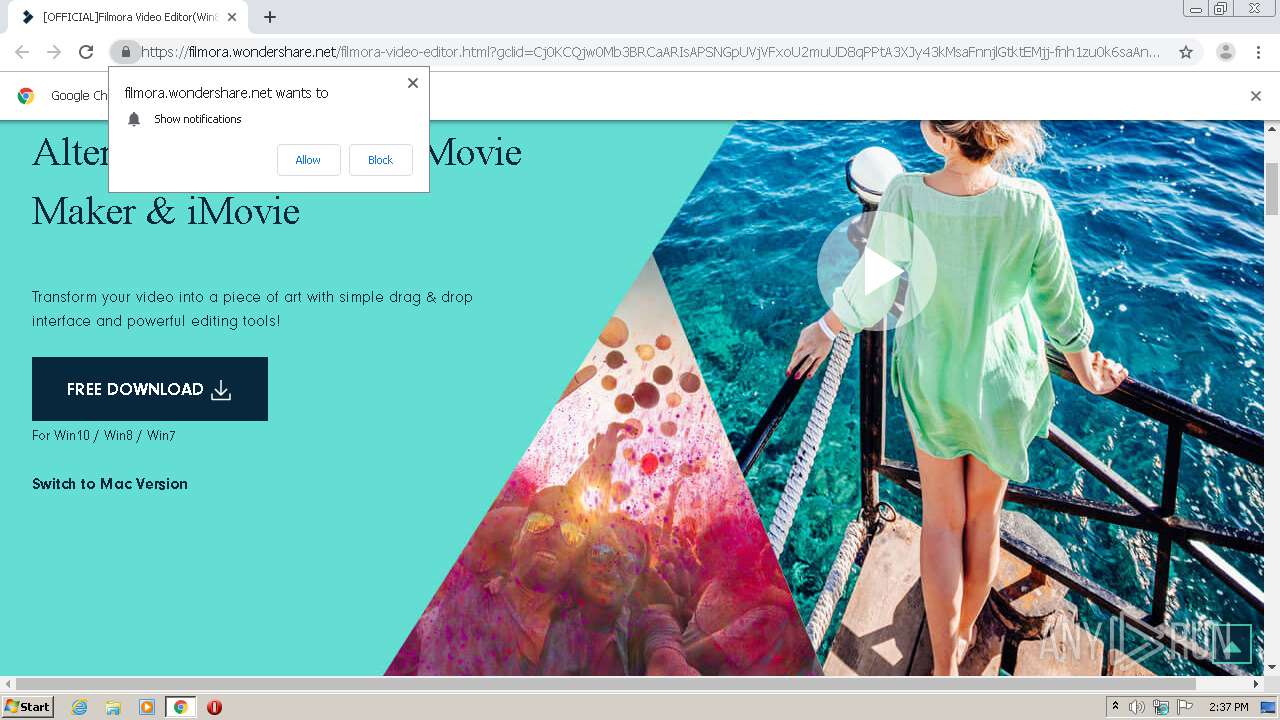Click the horizontal scrollbar at bottom

(x=606, y=684)
